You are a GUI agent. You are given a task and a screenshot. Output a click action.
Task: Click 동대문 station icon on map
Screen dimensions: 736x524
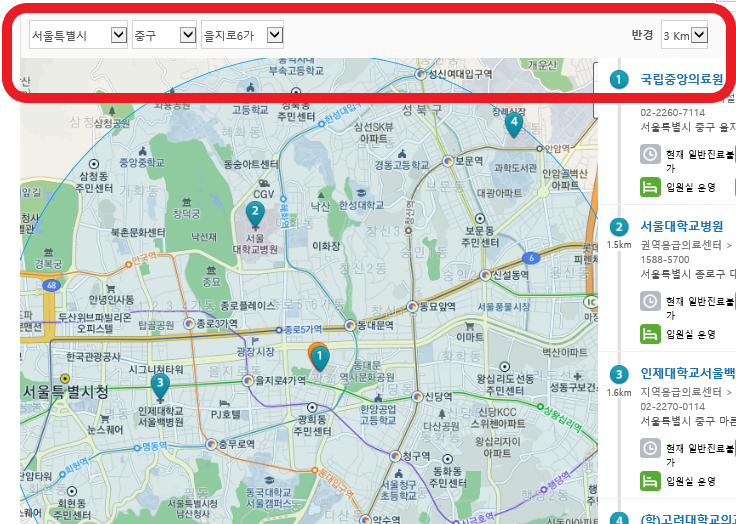coord(350,325)
